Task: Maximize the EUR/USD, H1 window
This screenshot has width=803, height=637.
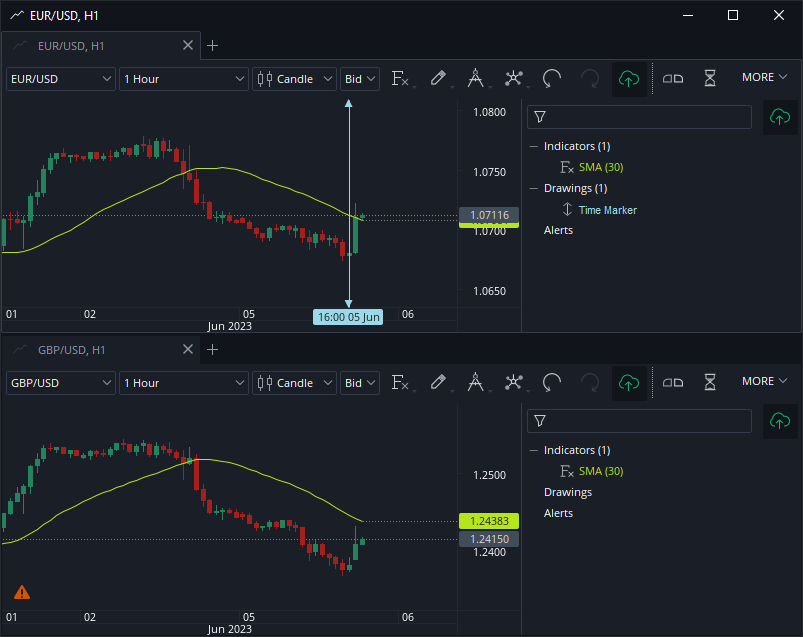Action: pos(733,15)
